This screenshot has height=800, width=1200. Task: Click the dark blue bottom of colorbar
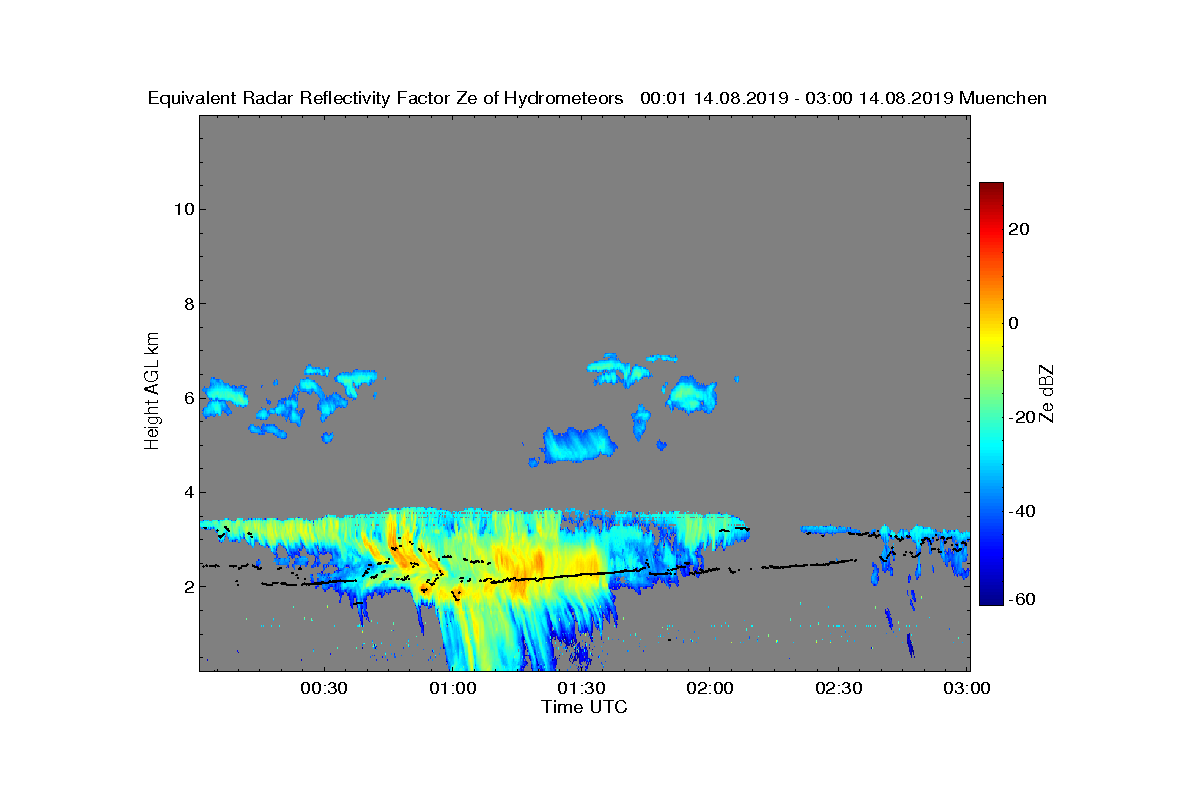point(991,598)
